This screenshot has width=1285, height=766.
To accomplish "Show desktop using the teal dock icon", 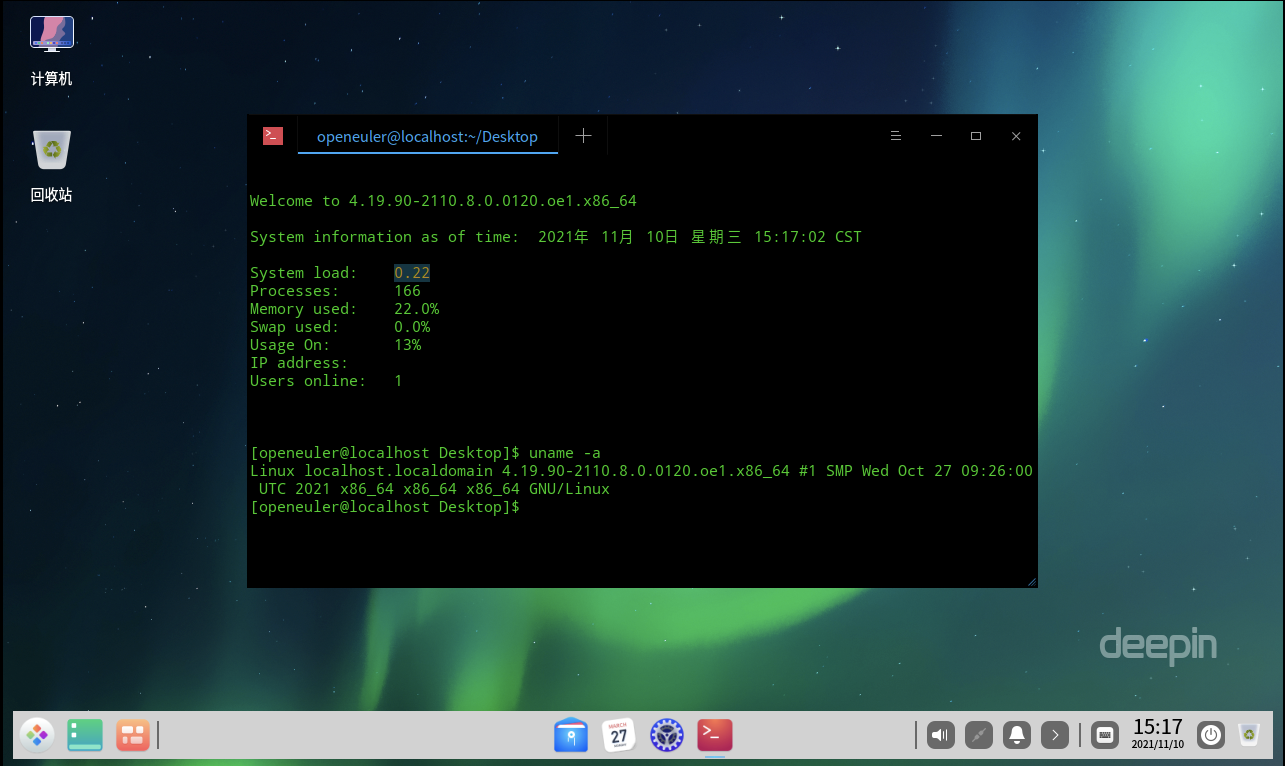I will click(x=85, y=735).
